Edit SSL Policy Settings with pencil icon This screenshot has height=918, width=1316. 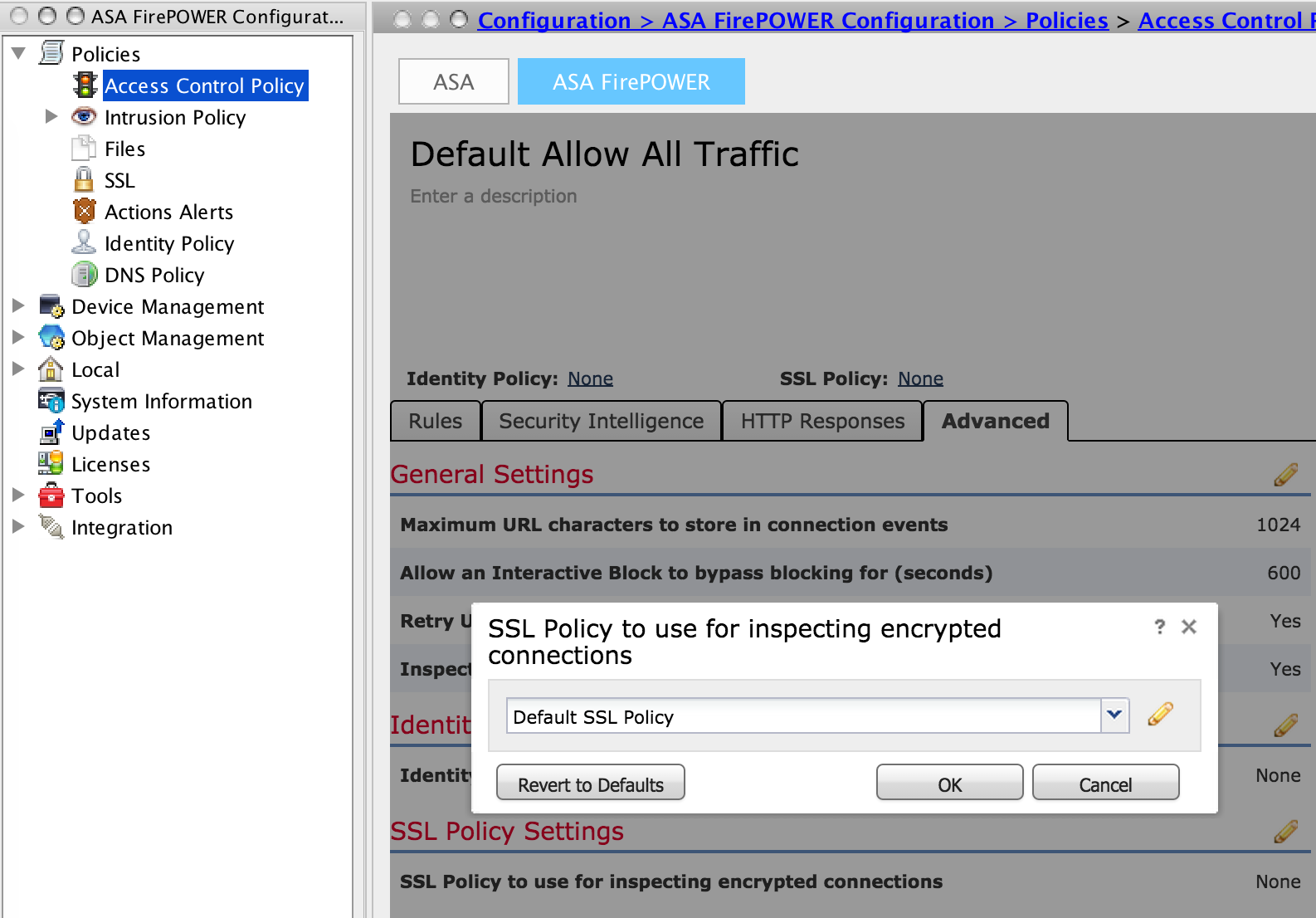pos(1285,831)
